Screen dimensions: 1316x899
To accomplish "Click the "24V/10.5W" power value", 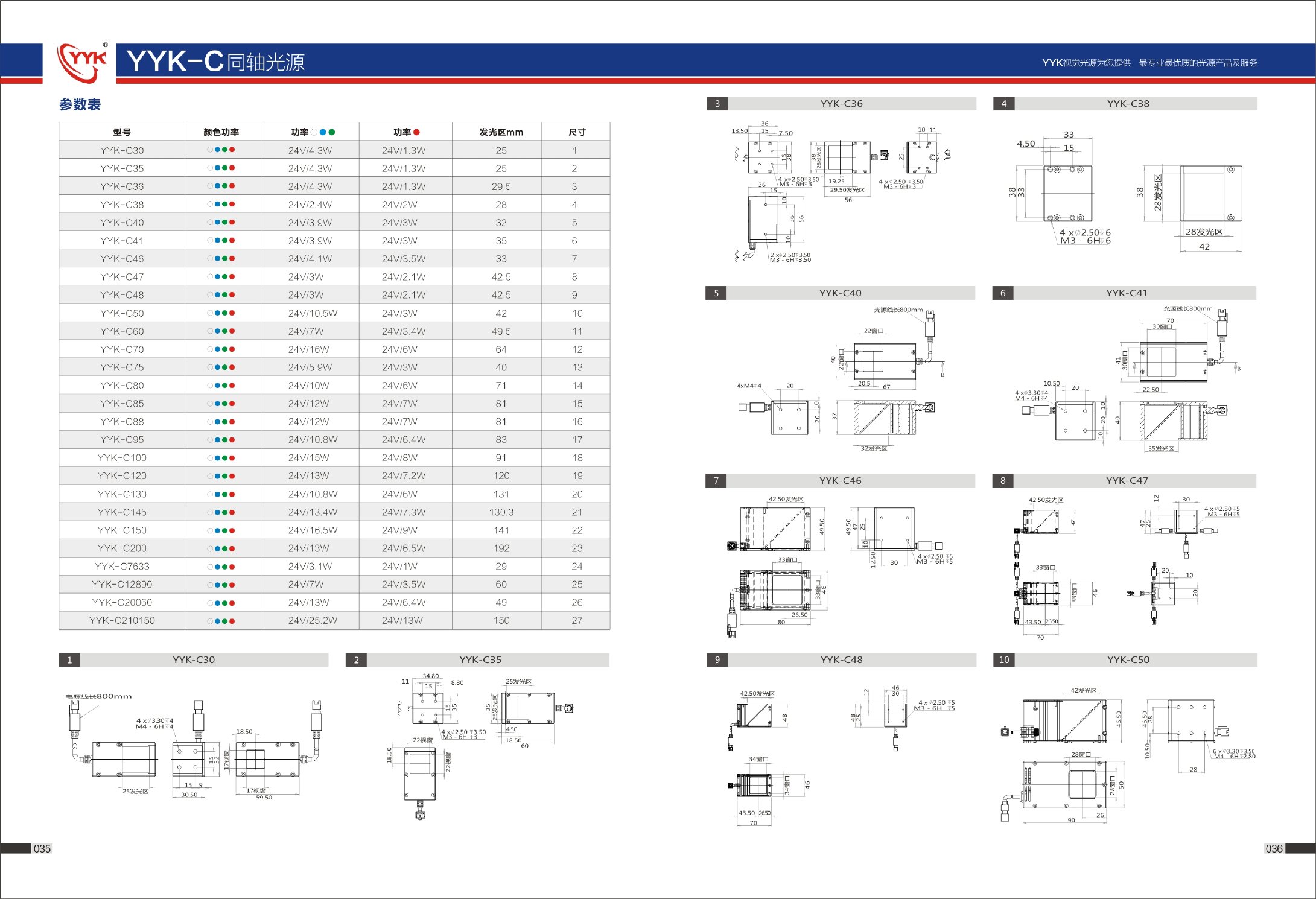I will [313, 313].
